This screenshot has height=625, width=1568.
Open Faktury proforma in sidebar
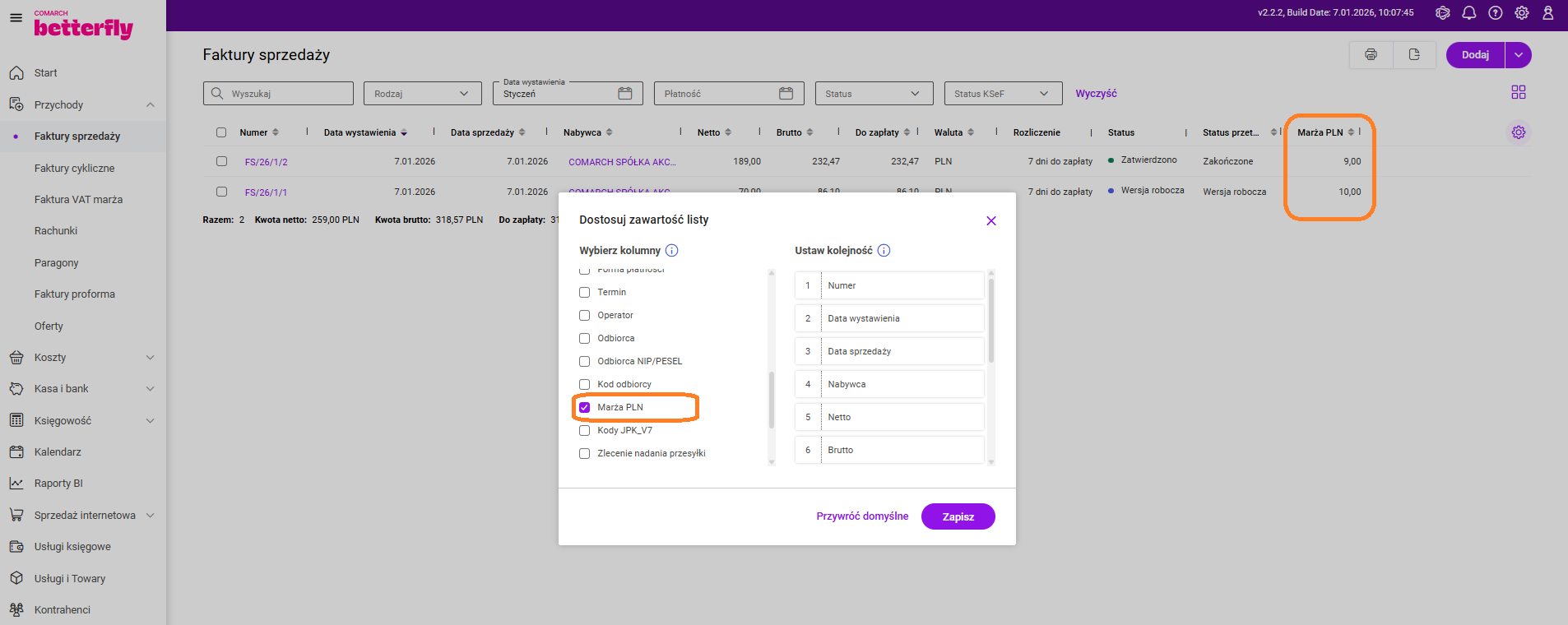[x=75, y=294]
